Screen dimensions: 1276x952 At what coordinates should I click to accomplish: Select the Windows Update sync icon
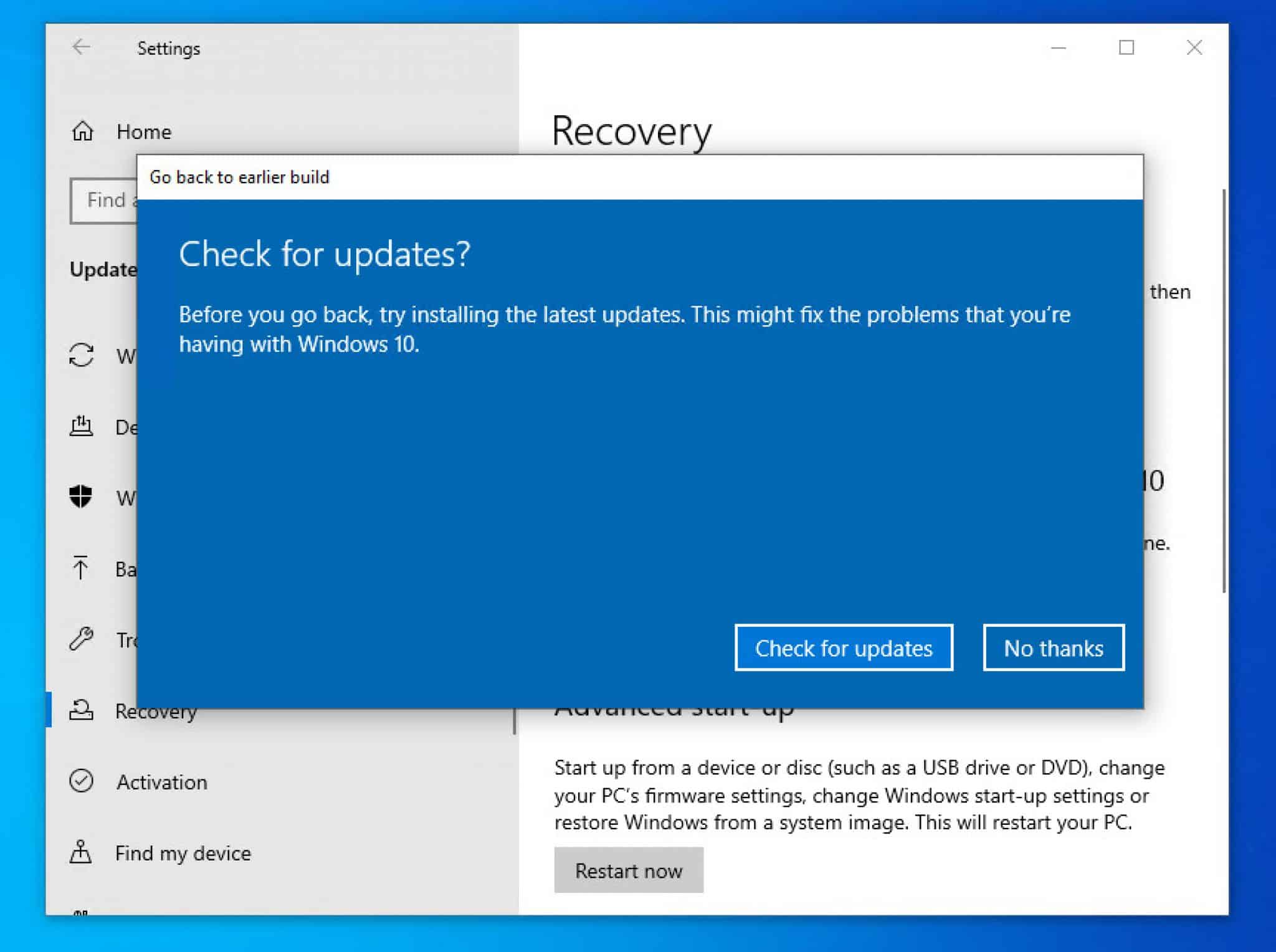click(82, 355)
